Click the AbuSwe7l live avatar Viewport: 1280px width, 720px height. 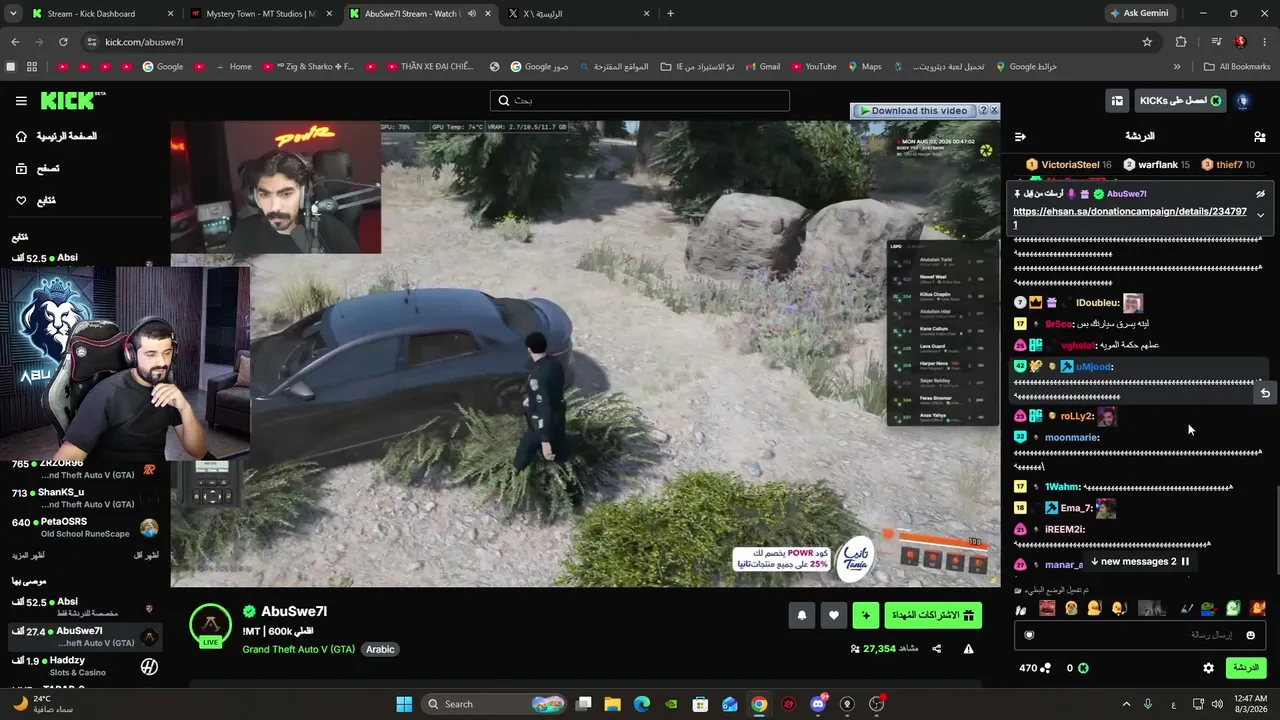(x=210, y=626)
